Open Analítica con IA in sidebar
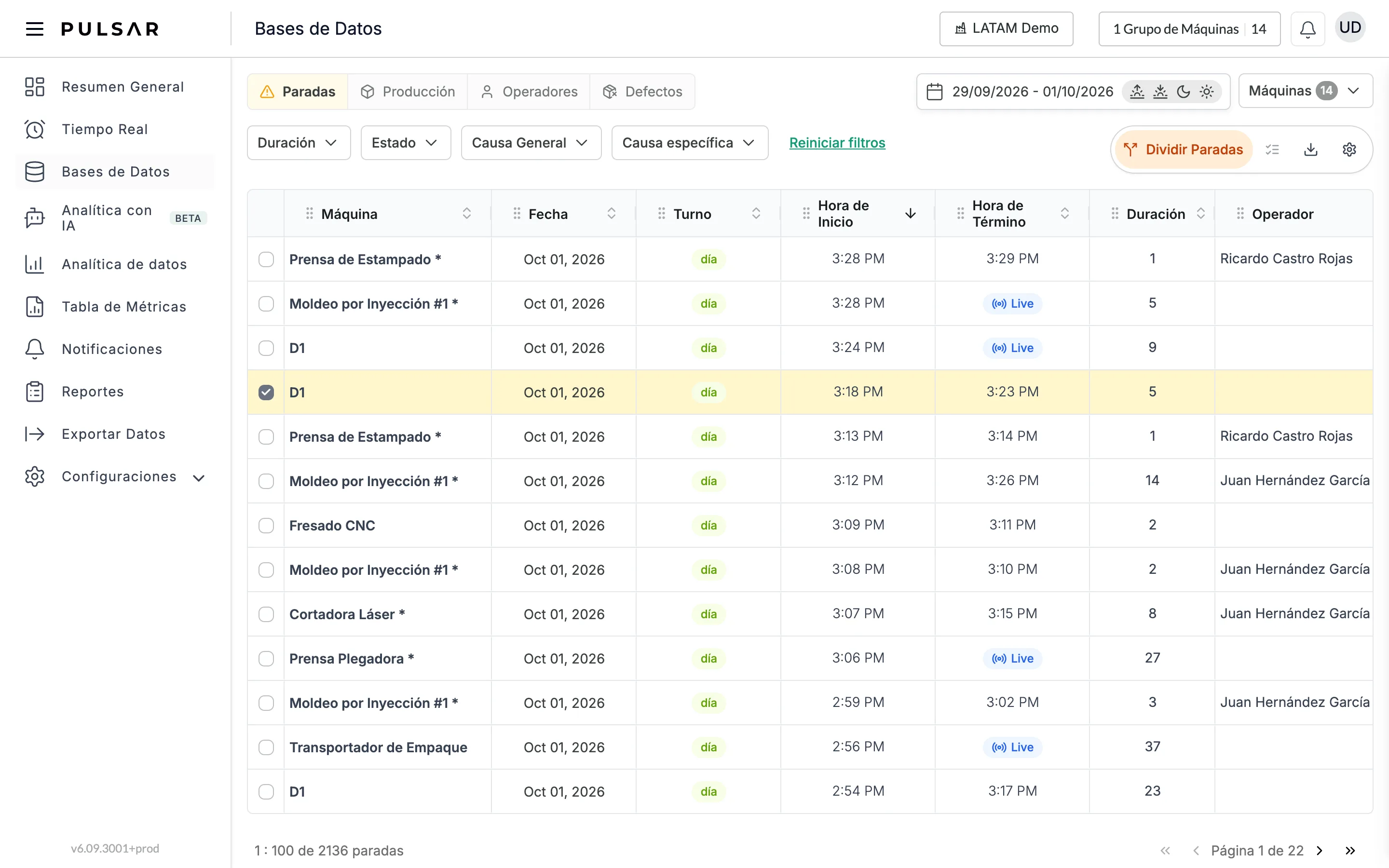Screen dimensions: 1389x868 pos(115,218)
